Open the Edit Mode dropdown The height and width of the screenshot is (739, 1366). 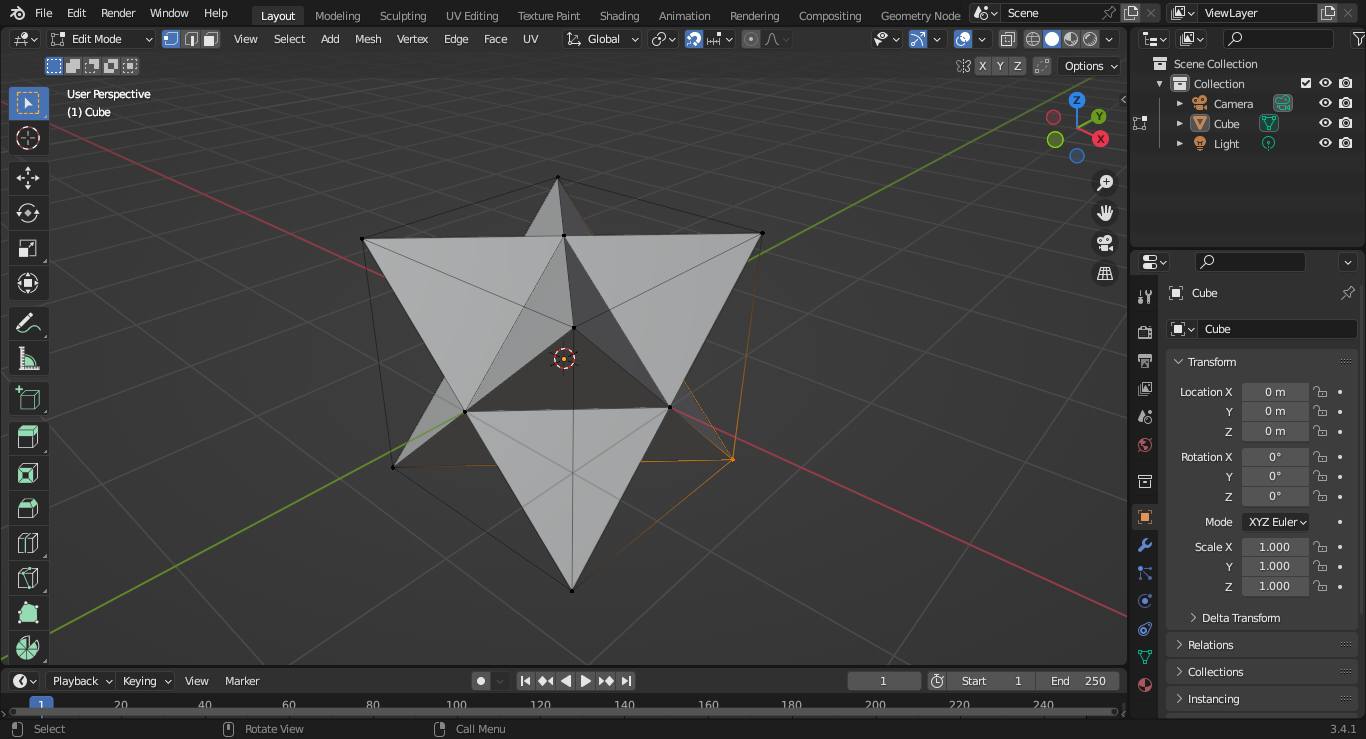click(x=102, y=39)
